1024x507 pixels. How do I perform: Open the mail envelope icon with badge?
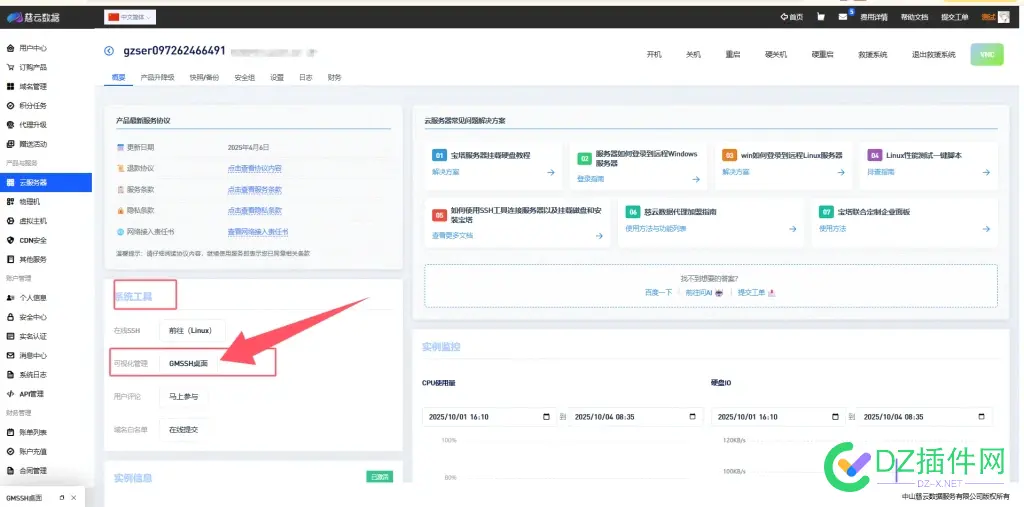click(x=842, y=17)
